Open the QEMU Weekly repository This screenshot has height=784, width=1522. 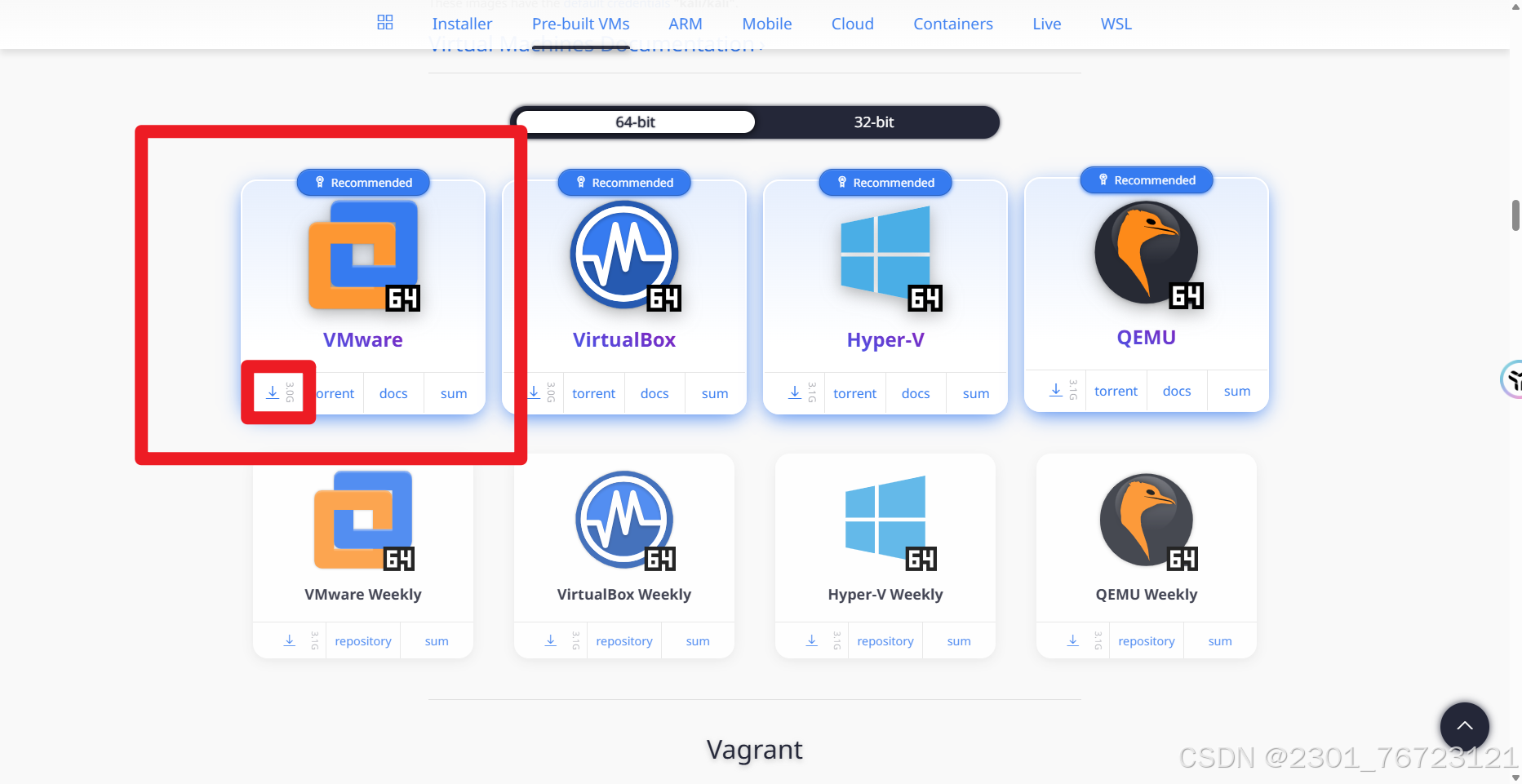(x=1147, y=641)
